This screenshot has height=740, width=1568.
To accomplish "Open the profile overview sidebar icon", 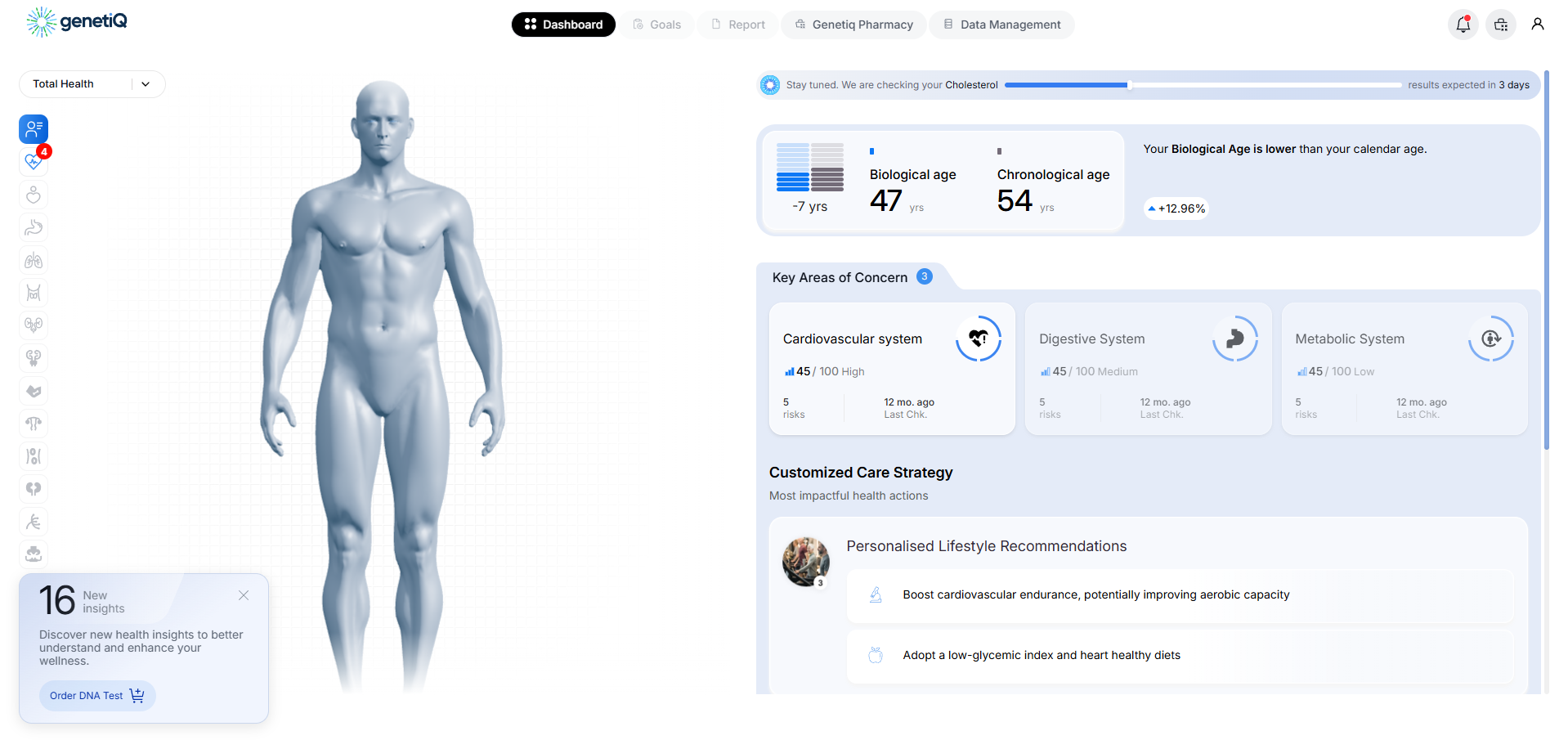I will coord(34,129).
